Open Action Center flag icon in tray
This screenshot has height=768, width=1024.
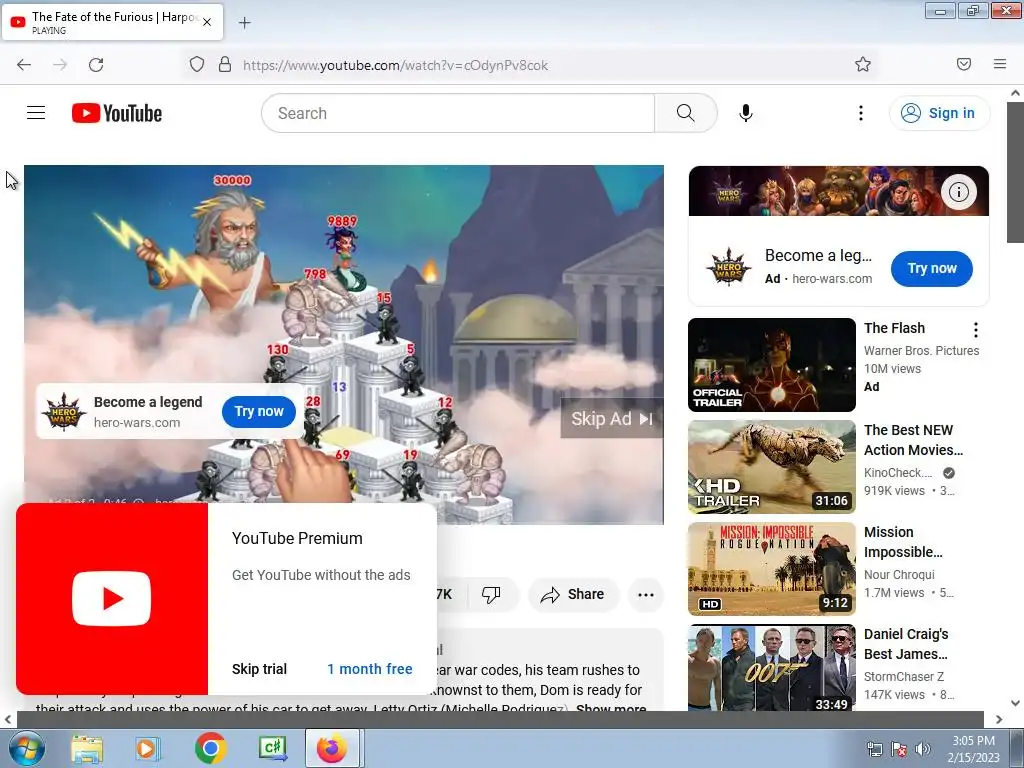point(899,749)
